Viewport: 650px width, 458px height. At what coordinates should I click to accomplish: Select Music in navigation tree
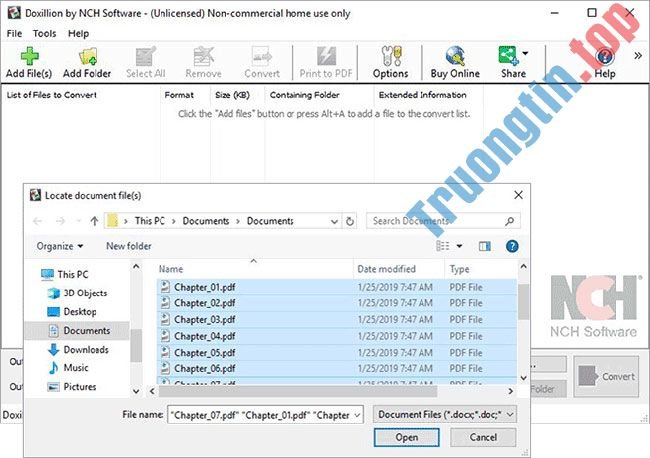[68, 368]
